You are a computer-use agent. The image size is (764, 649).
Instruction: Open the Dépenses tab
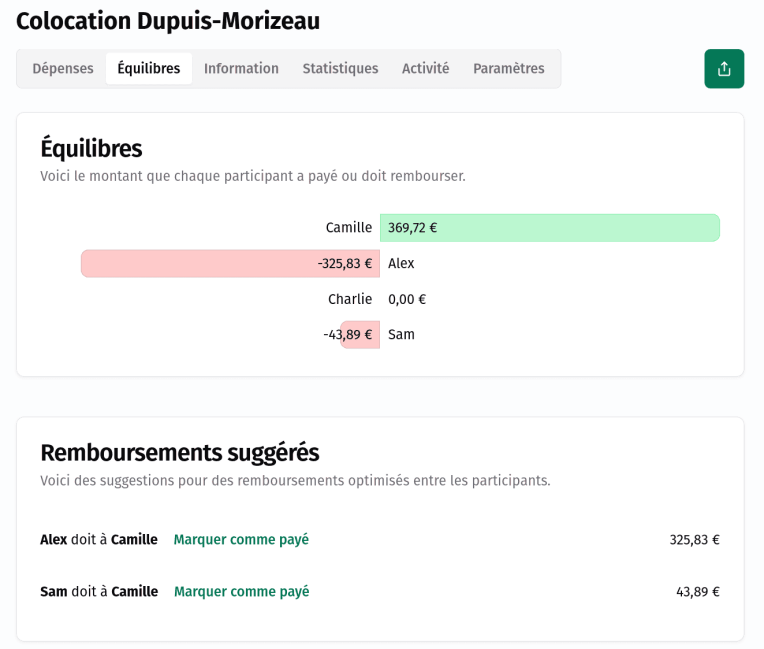[x=62, y=69]
